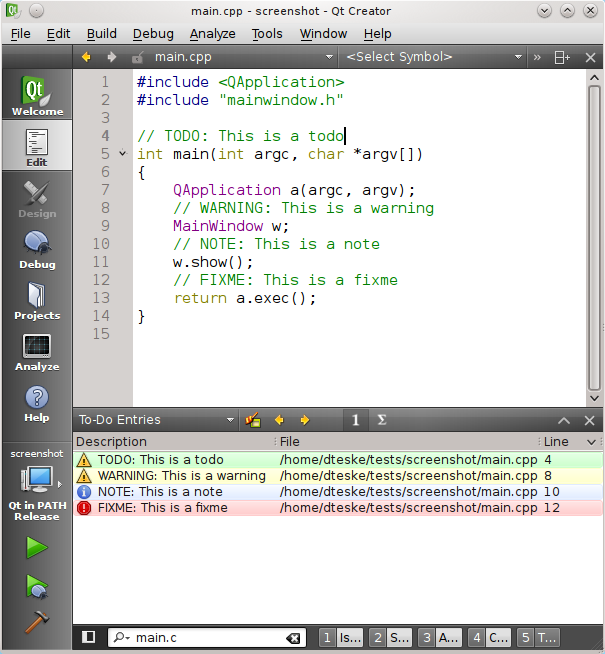Maximize the To-Do Entries output pane
The height and width of the screenshot is (654, 605).
(x=564, y=420)
